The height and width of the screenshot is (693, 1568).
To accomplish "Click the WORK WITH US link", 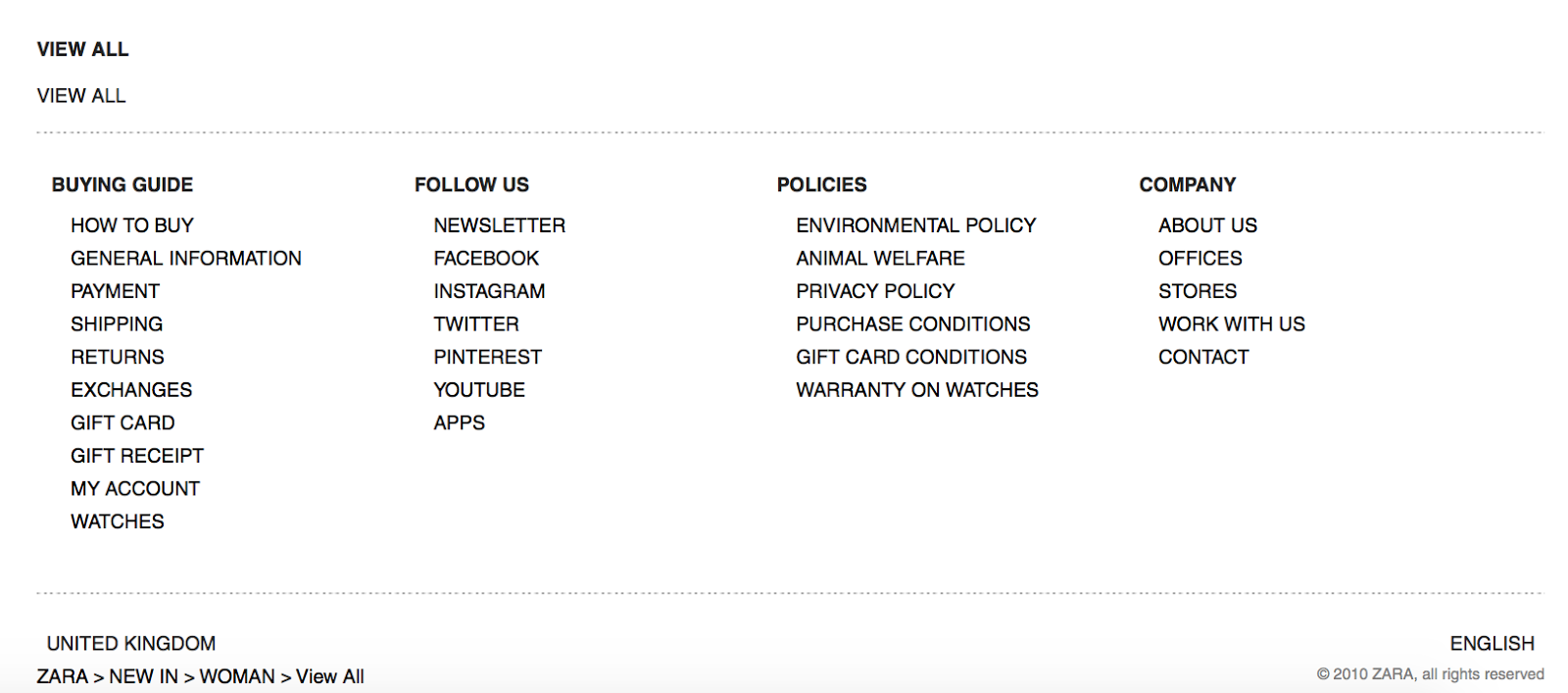I will pyautogui.click(x=1231, y=324).
